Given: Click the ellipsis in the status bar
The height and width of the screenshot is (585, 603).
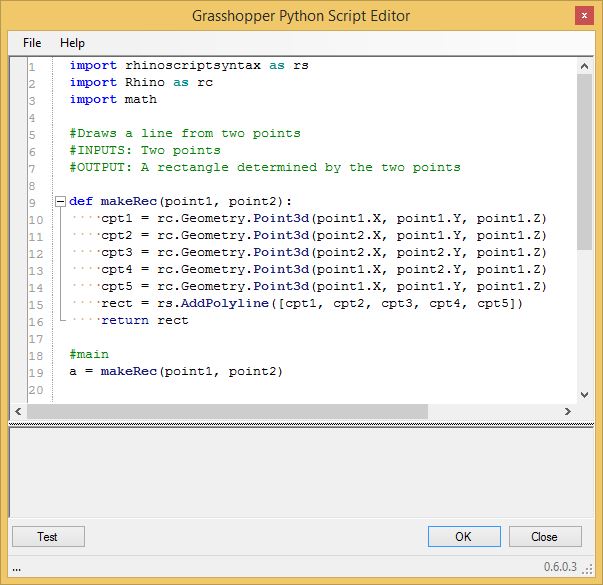Looking at the screenshot, I should [x=17, y=570].
